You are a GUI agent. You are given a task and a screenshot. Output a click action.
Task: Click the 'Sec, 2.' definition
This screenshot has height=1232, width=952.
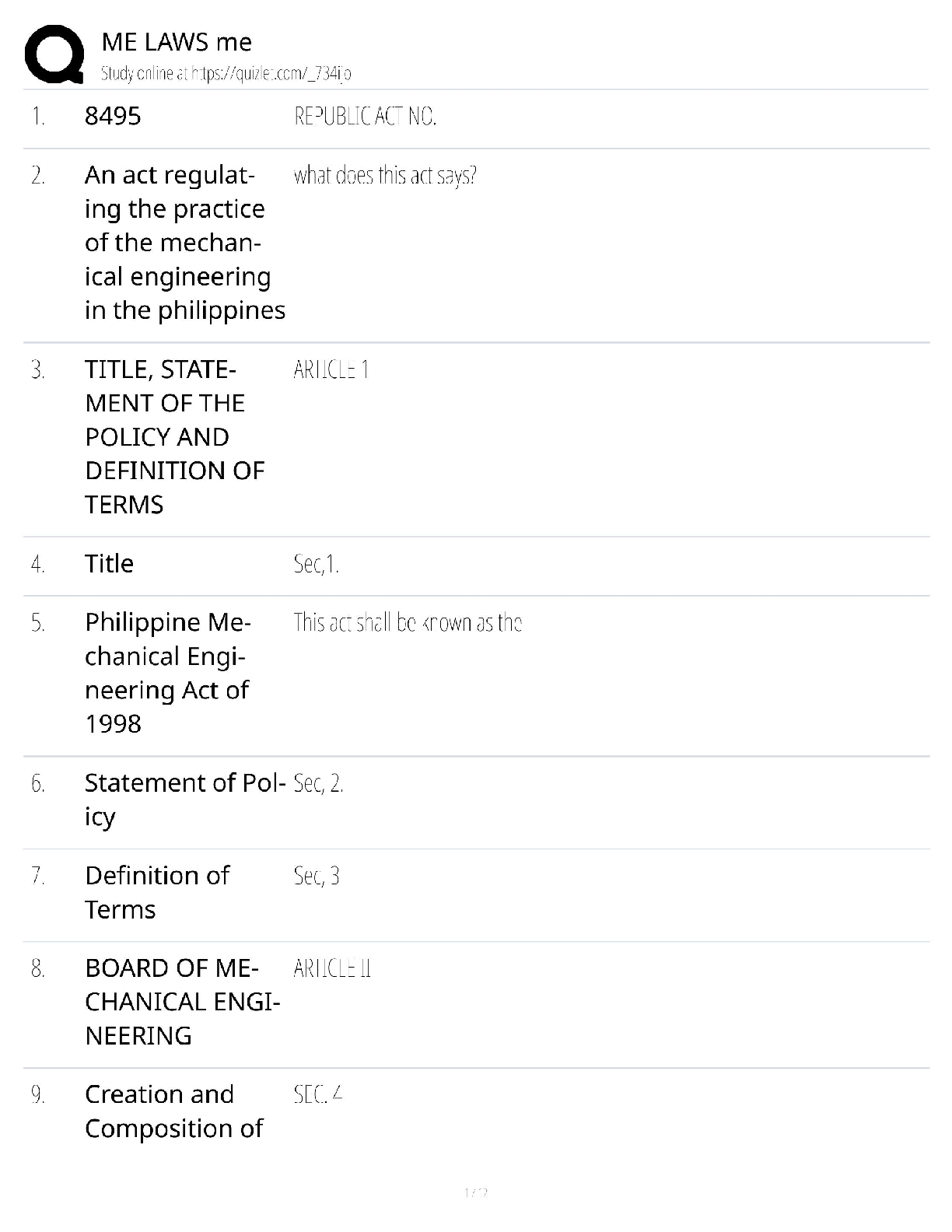[x=318, y=784]
